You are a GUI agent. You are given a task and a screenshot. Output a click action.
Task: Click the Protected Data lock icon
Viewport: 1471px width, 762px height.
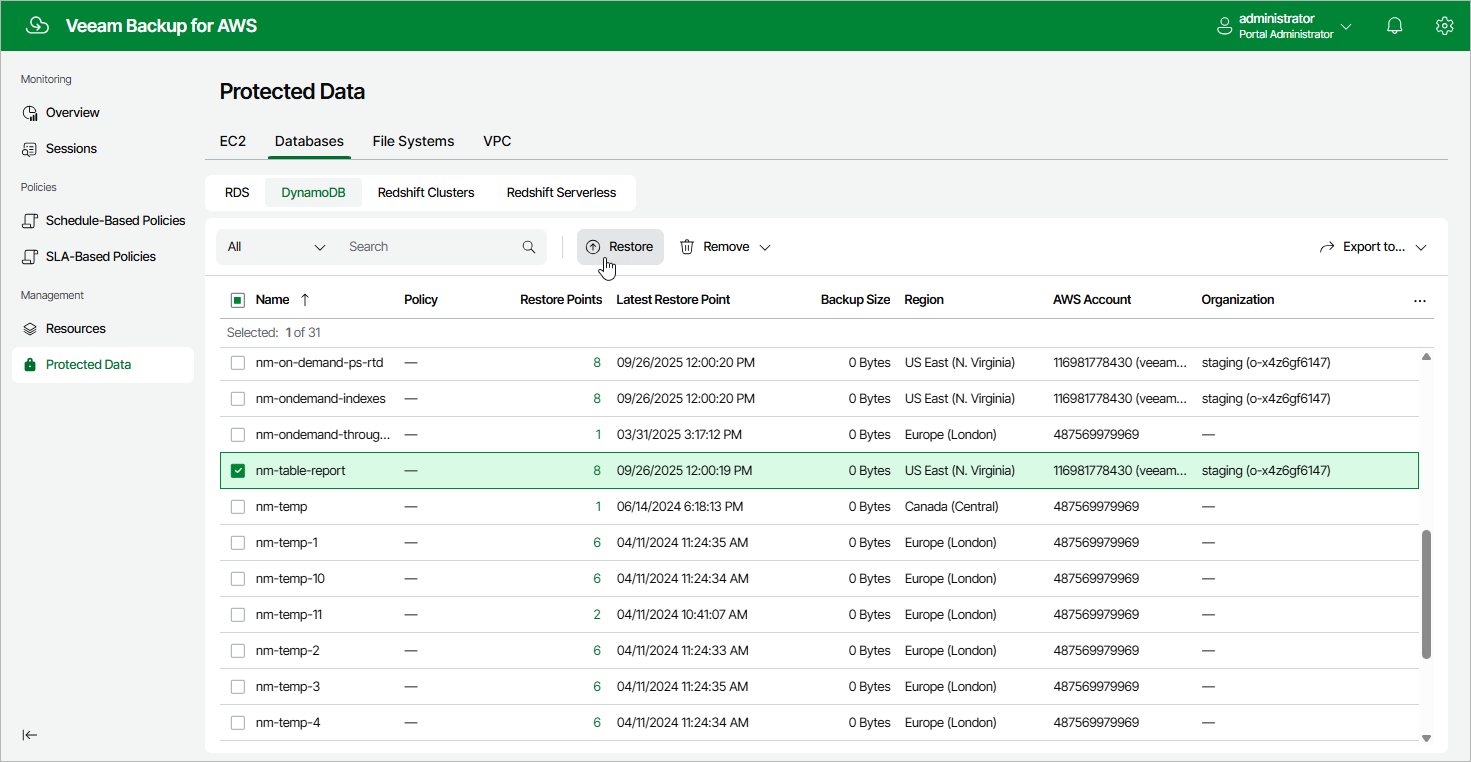coord(30,365)
